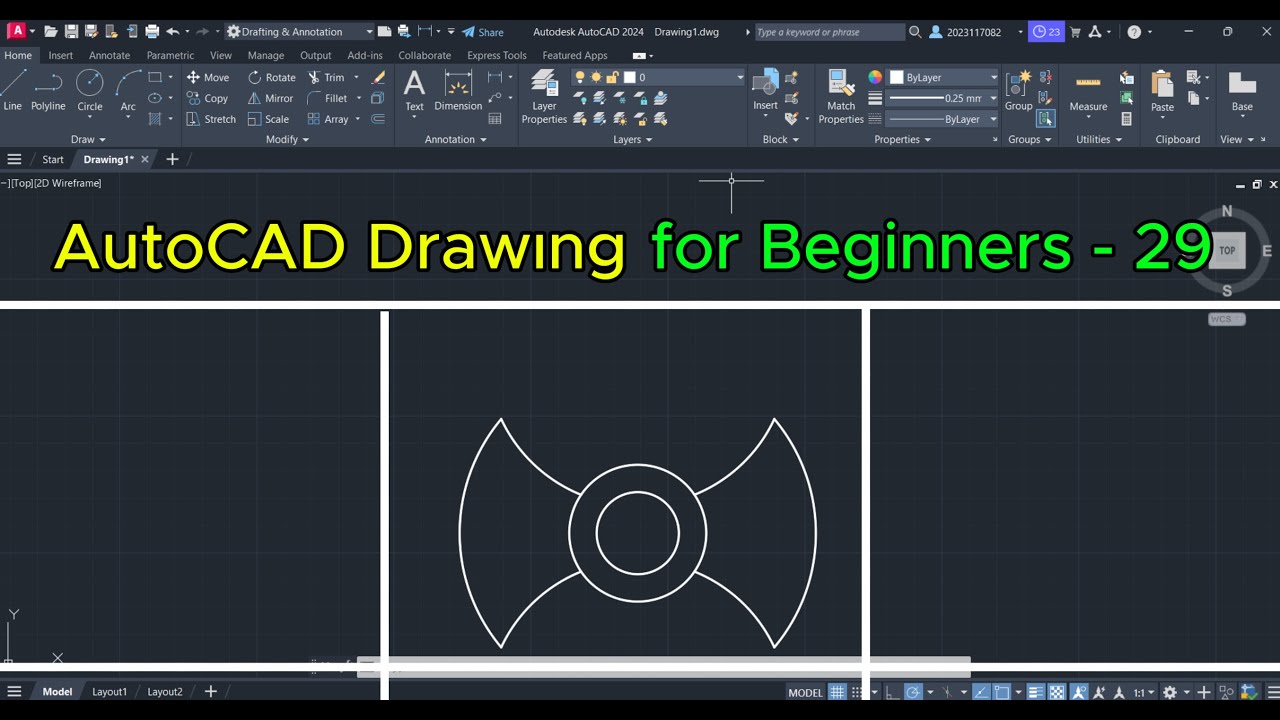Click the Scale tool
The width and height of the screenshot is (1280, 720).
click(268, 119)
